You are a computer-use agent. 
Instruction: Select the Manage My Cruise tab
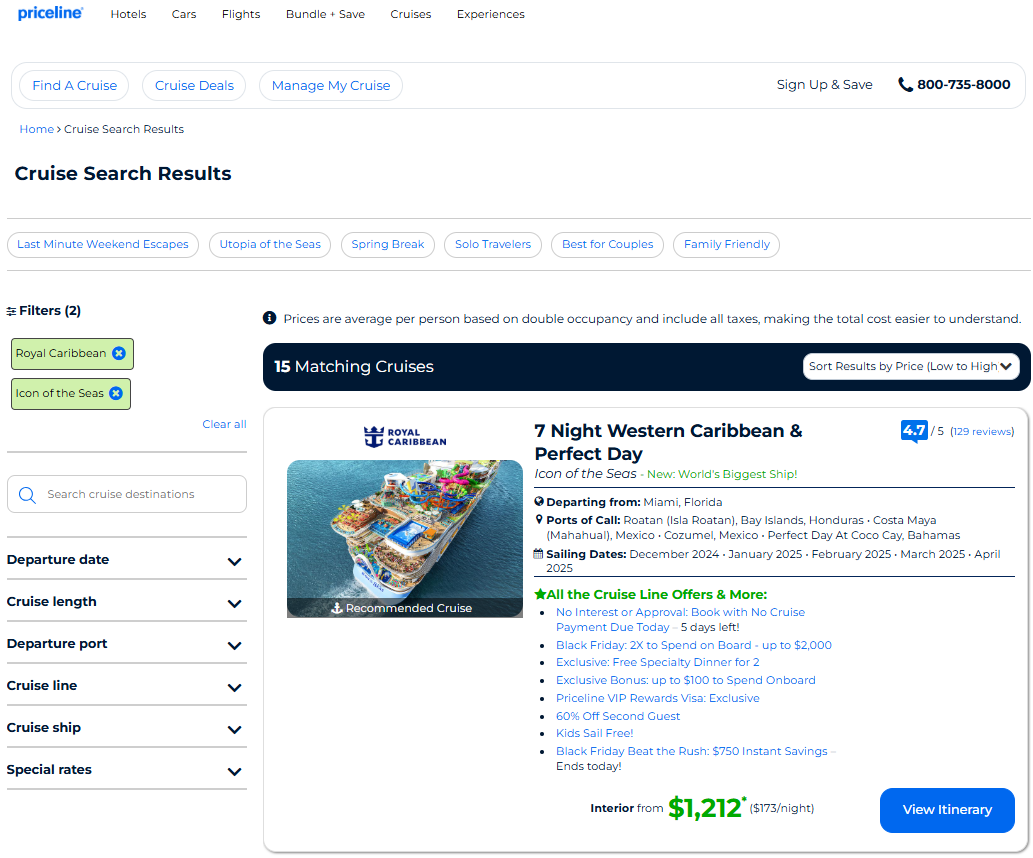coord(331,86)
